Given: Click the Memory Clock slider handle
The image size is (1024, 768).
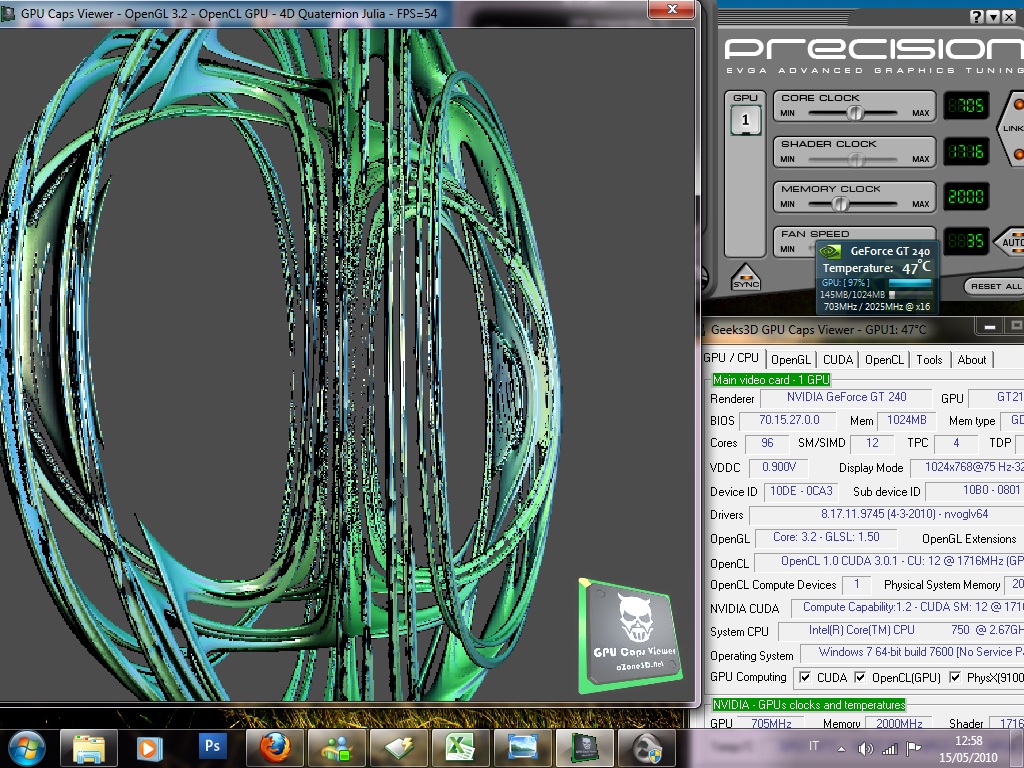Looking at the screenshot, I should click(840, 204).
